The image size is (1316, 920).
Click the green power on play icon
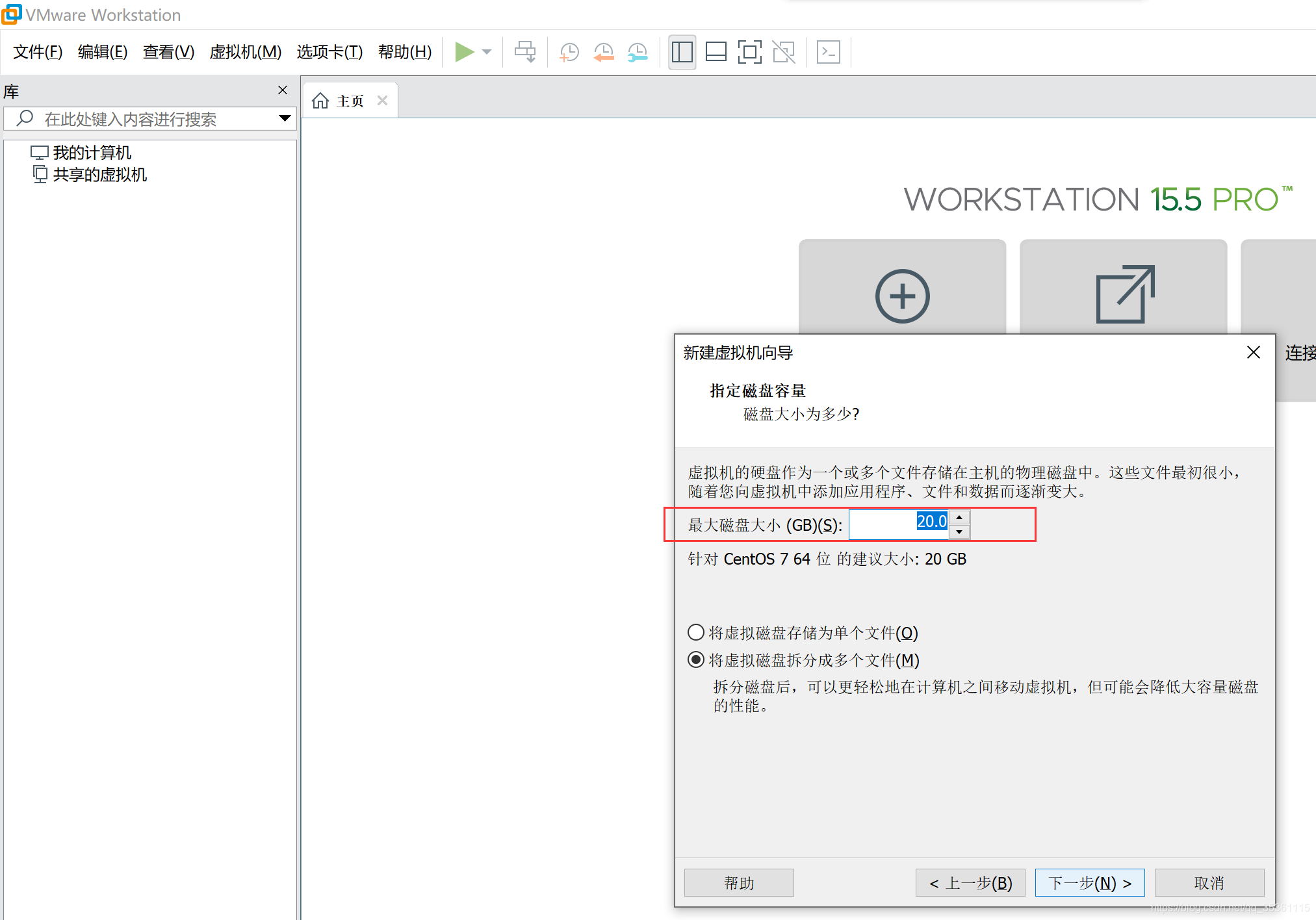click(x=464, y=52)
